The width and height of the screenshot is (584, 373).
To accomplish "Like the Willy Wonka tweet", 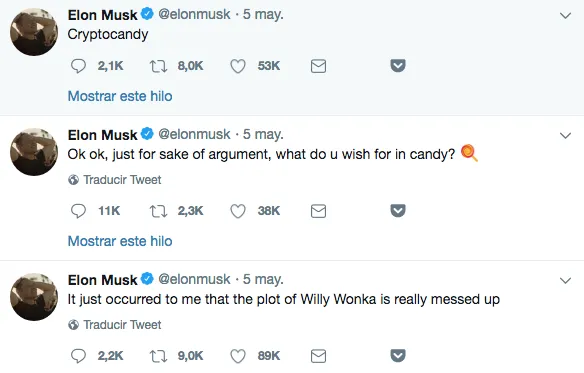I will [x=238, y=356].
